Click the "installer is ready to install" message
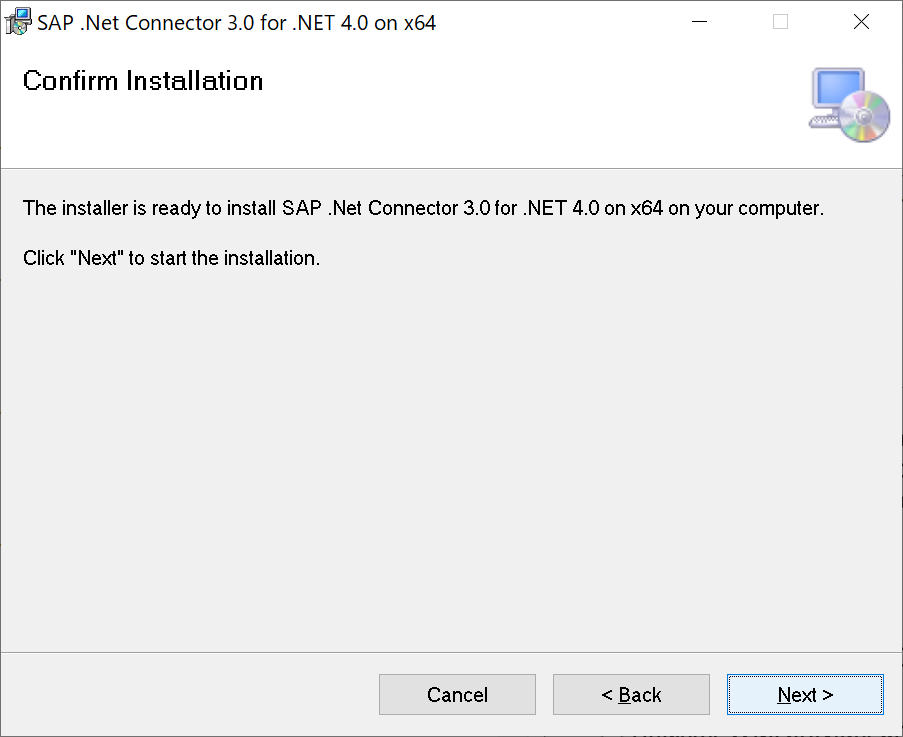This screenshot has height=737, width=903. click(423, 209)
